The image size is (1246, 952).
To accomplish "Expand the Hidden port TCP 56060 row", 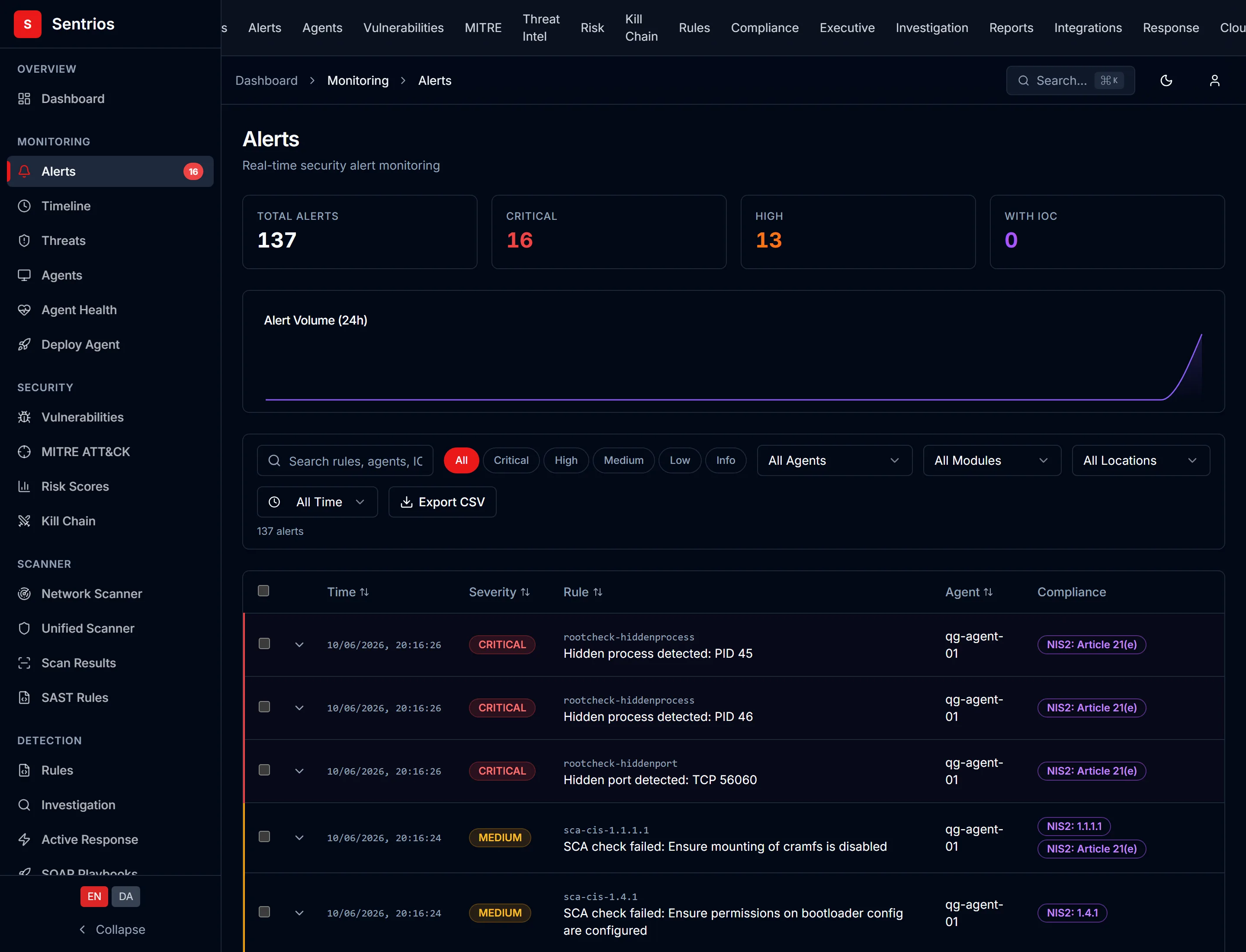I will 299,771.
